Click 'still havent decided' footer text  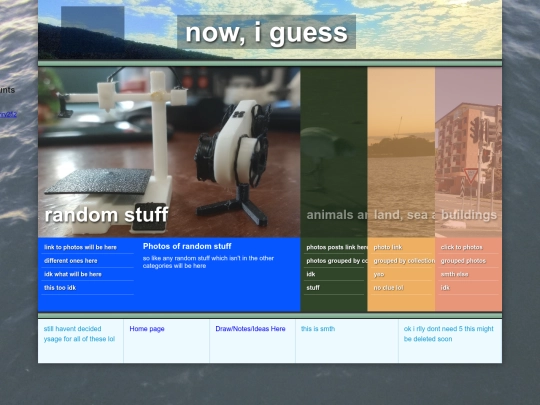[79, 334]
